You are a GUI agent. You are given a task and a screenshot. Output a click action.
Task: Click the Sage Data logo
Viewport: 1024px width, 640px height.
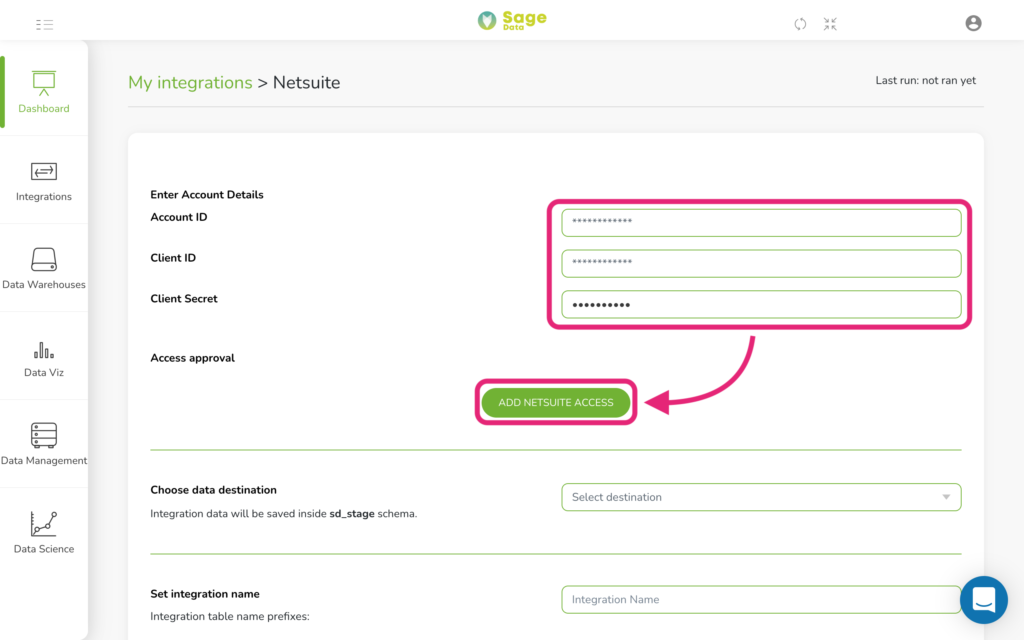click(x=512, y=20)
